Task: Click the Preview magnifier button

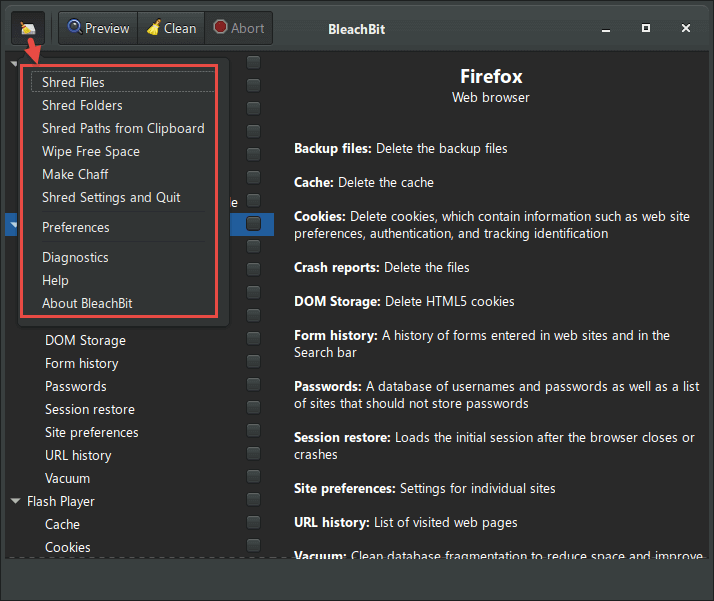Action: tap(98, 28)
